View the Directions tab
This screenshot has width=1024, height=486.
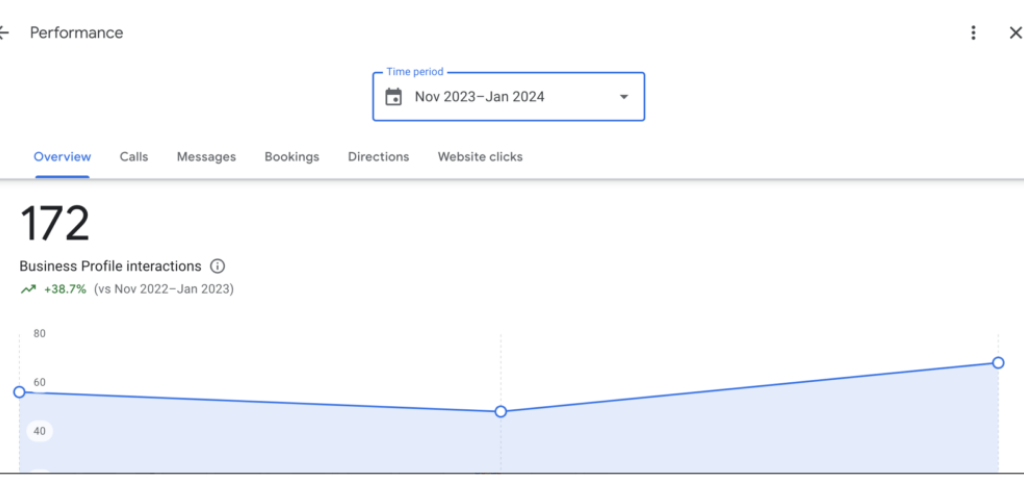pyautogui.click(x=378, y=157)
